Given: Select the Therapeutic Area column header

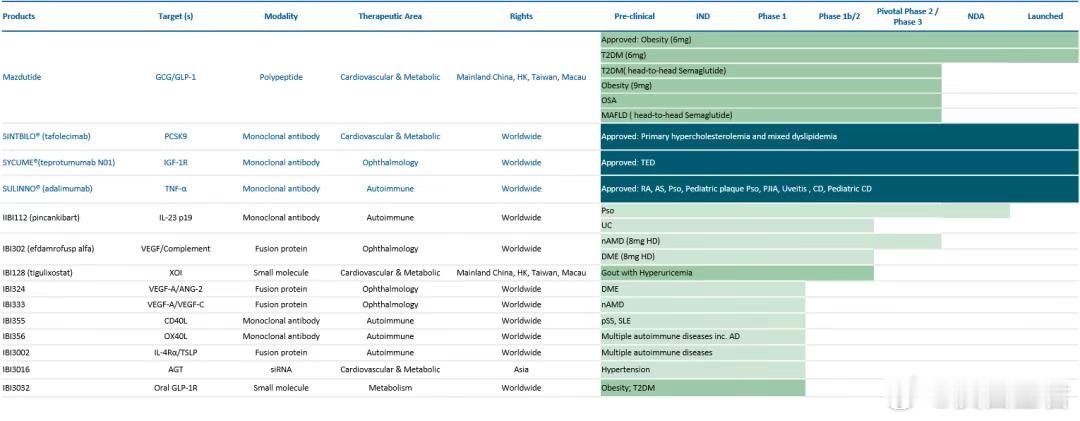Looking at the screenshot, I should pyautogui.click(x=390, y=16).
